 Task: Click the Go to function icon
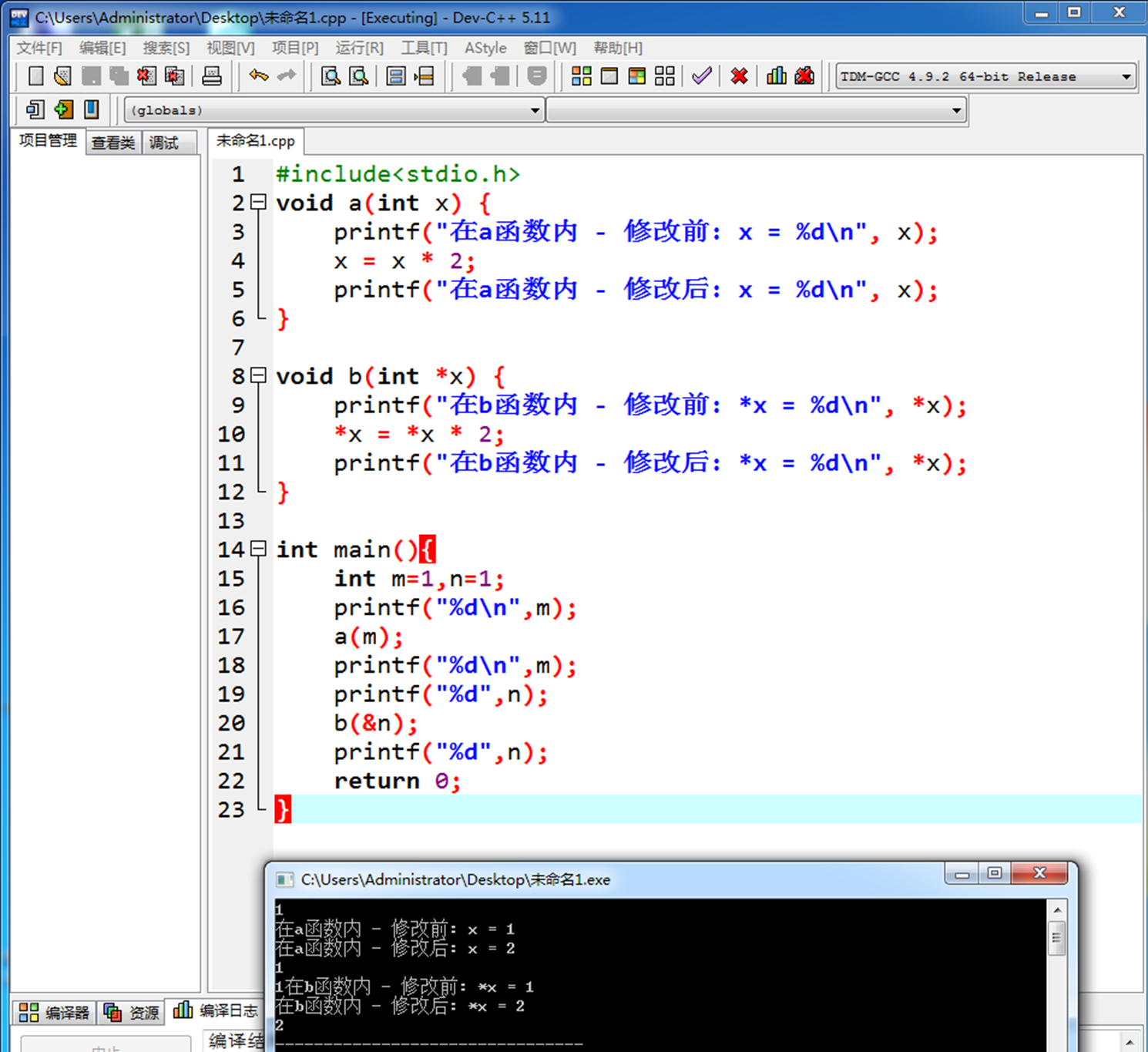[396, 76]
